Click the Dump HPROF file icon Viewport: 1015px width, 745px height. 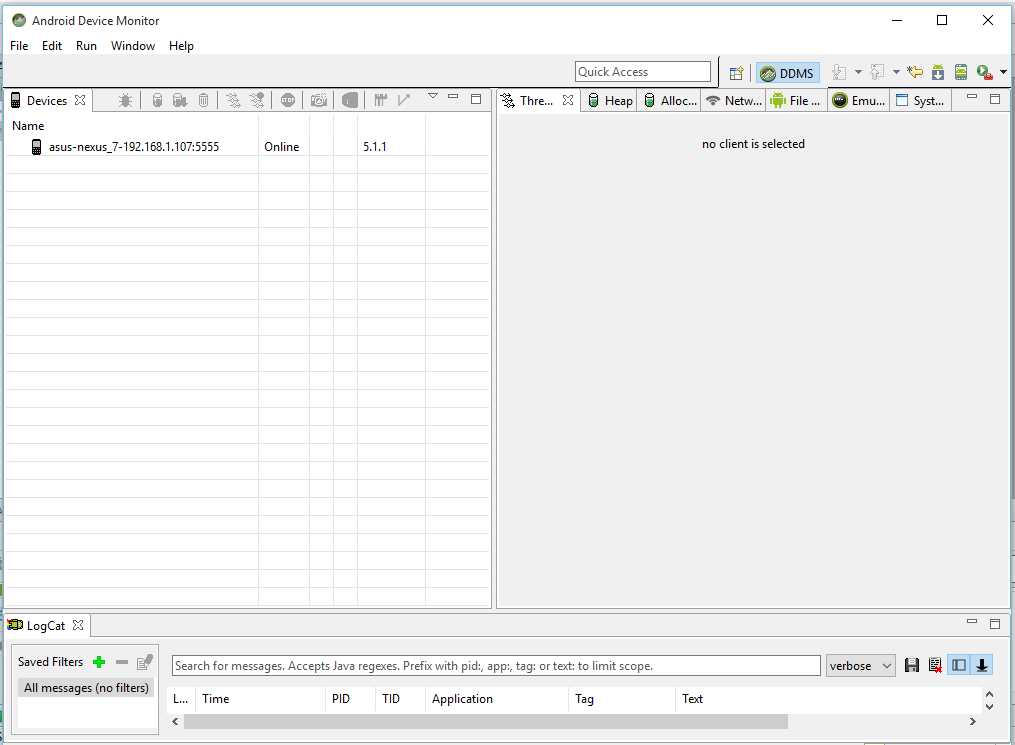coord(180,100)
